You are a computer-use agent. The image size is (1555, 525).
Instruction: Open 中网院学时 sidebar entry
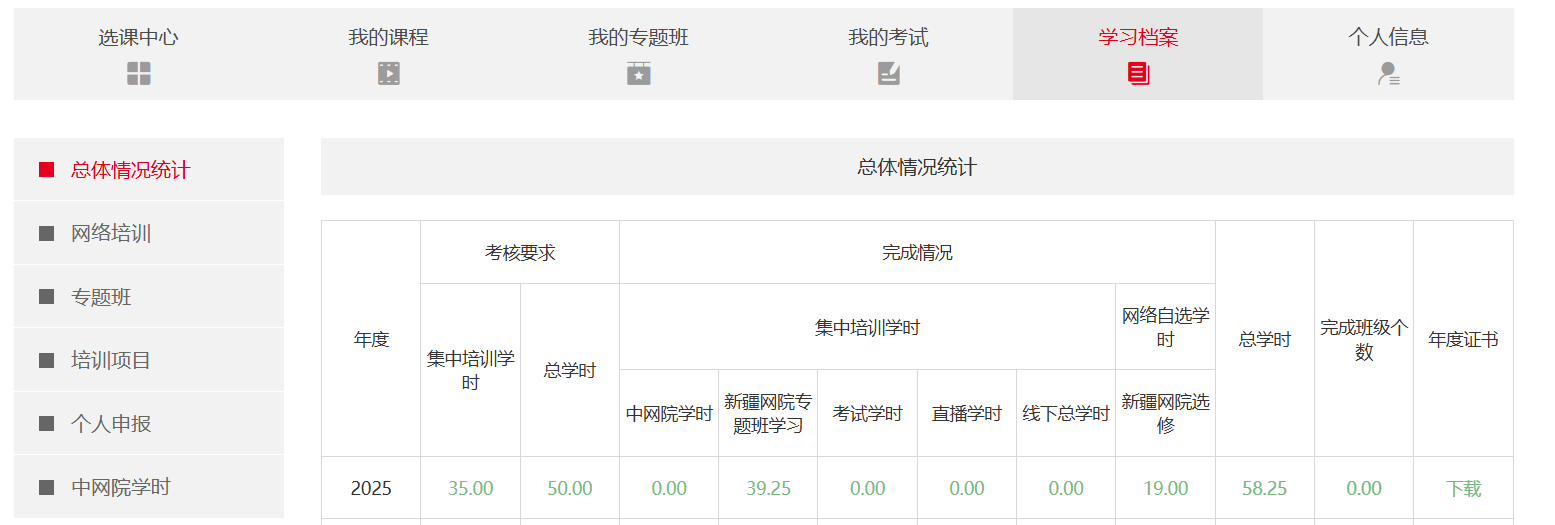pyautogui.click(x=121, y=487)
